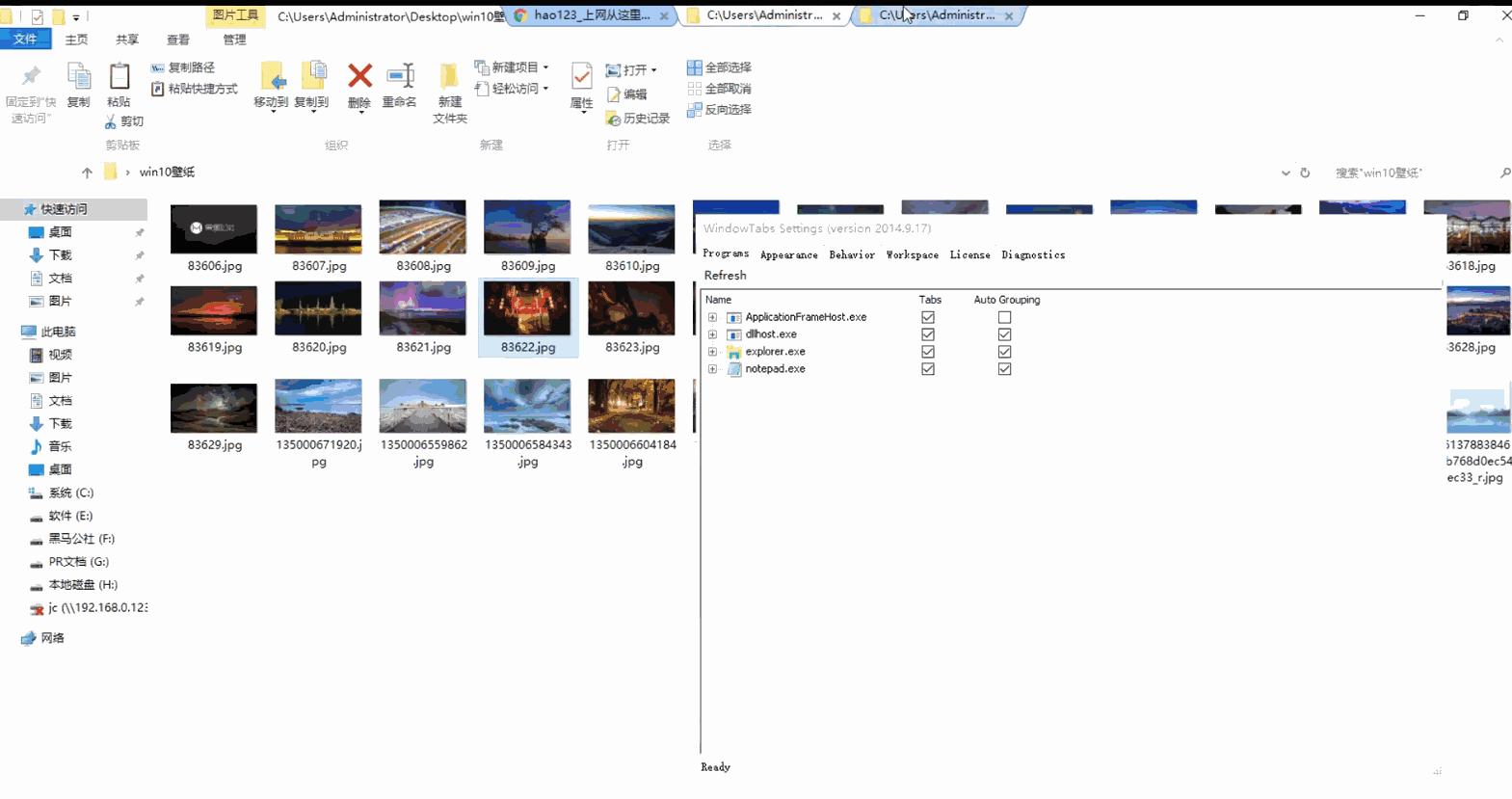Switch to the hao123 Chrome window tab
Screen dimensions: 1512x799
pos(590,15)
